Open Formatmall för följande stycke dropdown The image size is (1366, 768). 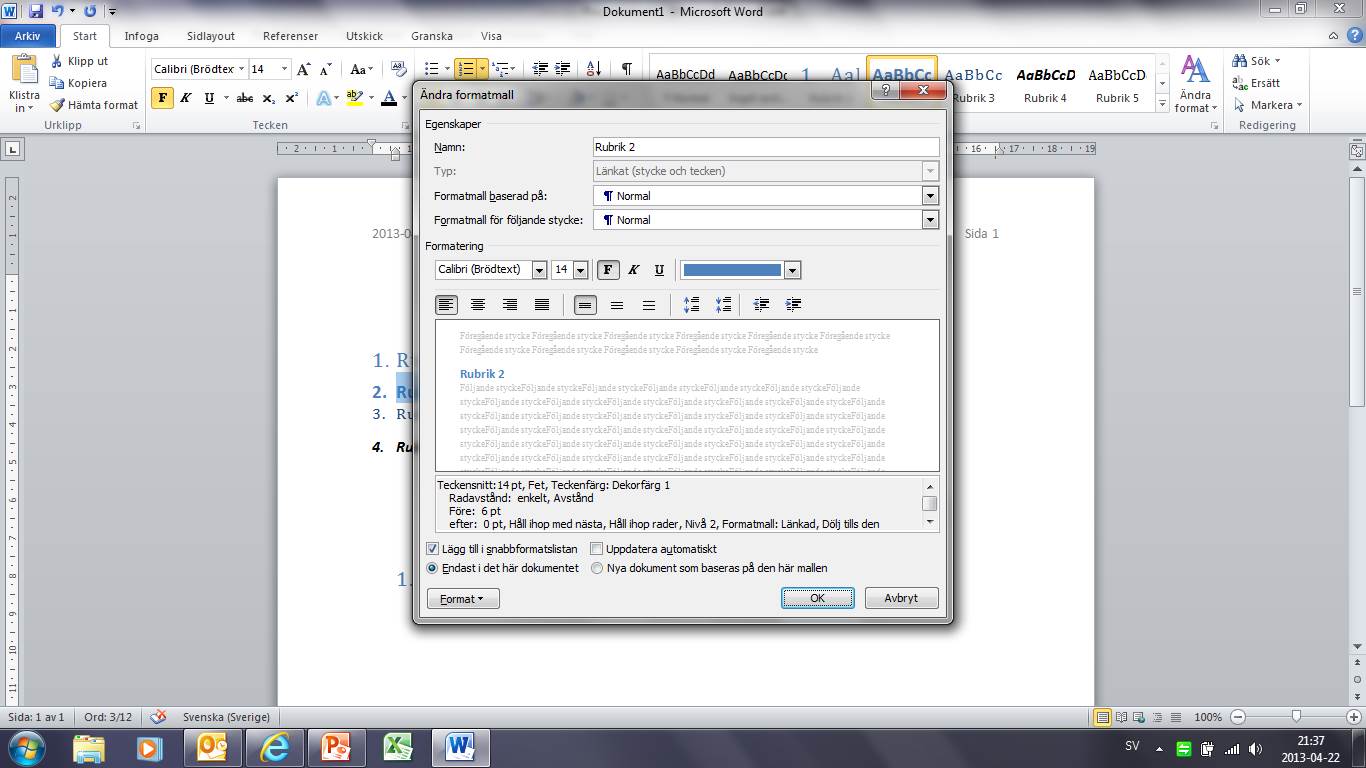coord(930,220)
